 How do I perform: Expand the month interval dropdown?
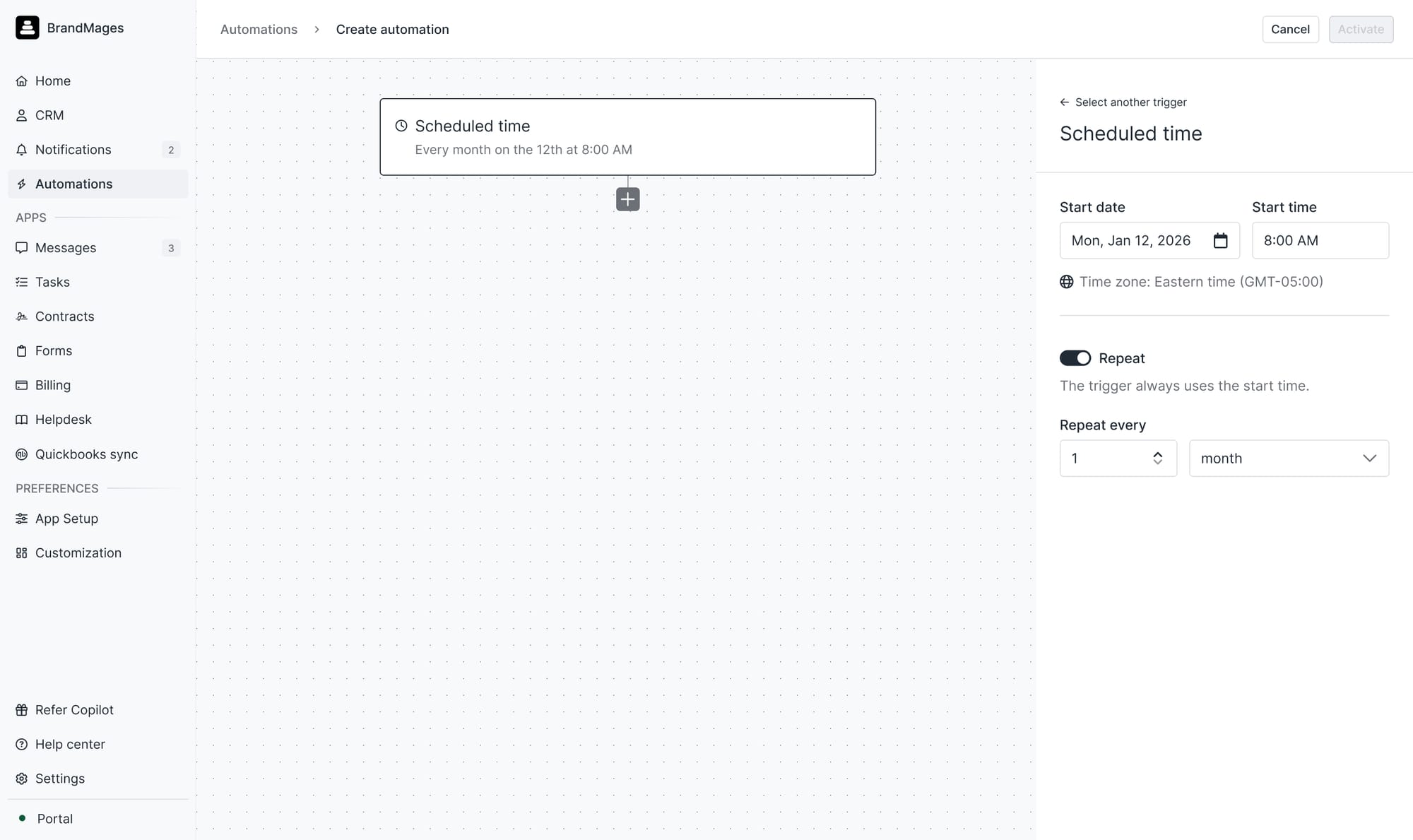[1289, 459]
